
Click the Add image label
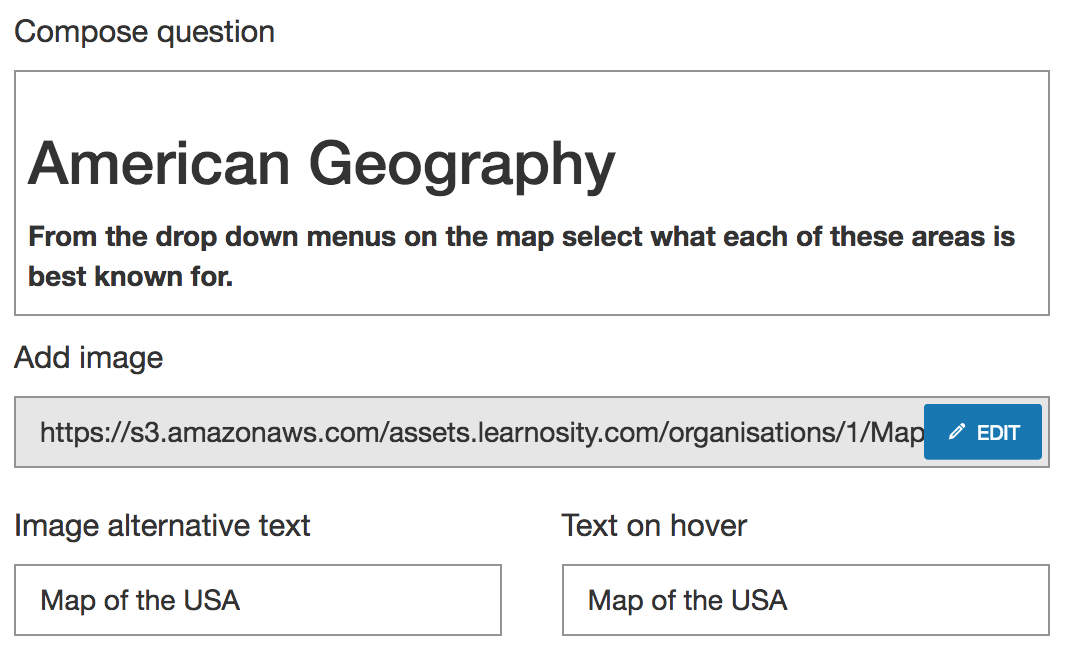pos(88,357)
